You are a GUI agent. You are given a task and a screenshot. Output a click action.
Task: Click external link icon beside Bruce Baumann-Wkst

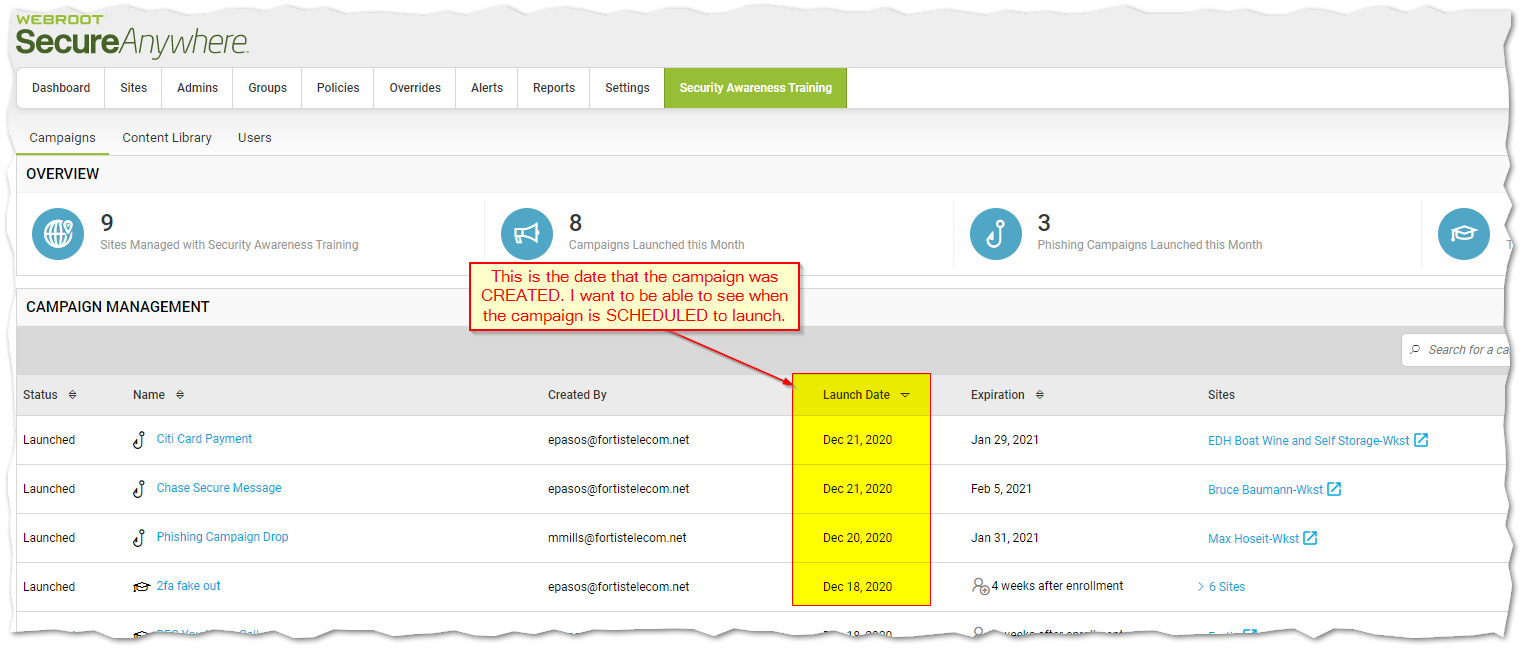[x=1334, y=488]
